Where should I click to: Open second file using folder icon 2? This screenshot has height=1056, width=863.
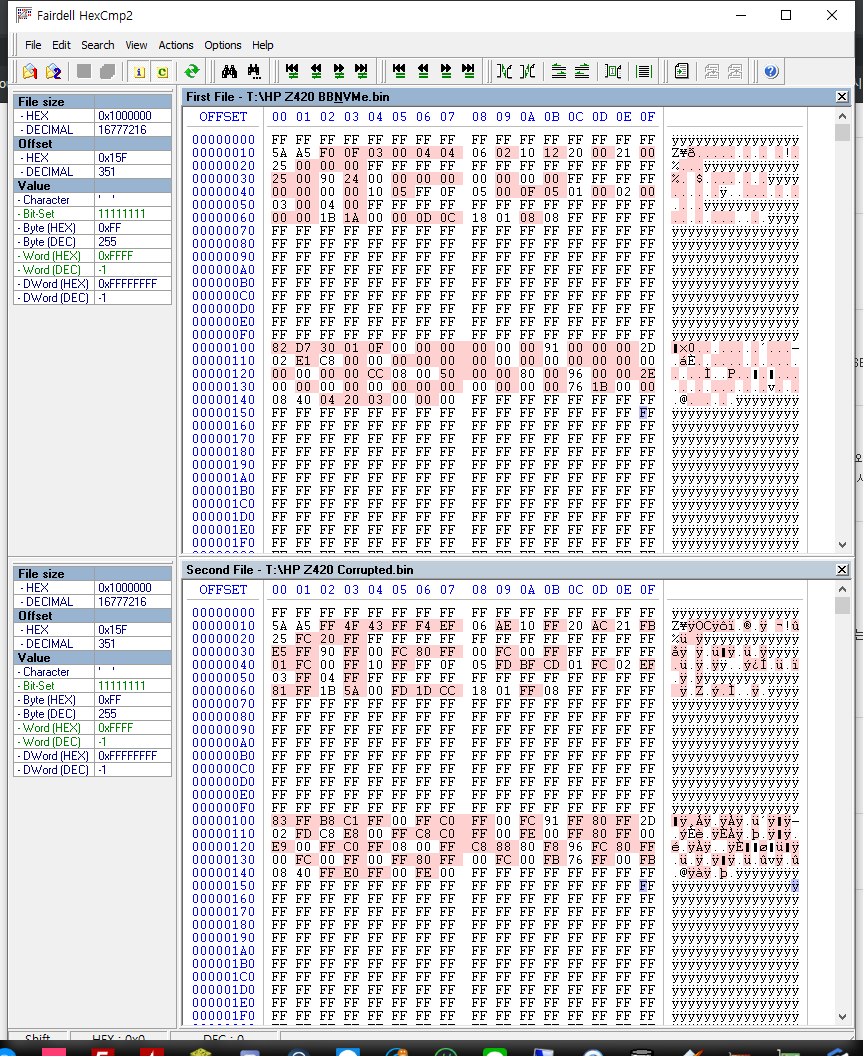(53, 71)
